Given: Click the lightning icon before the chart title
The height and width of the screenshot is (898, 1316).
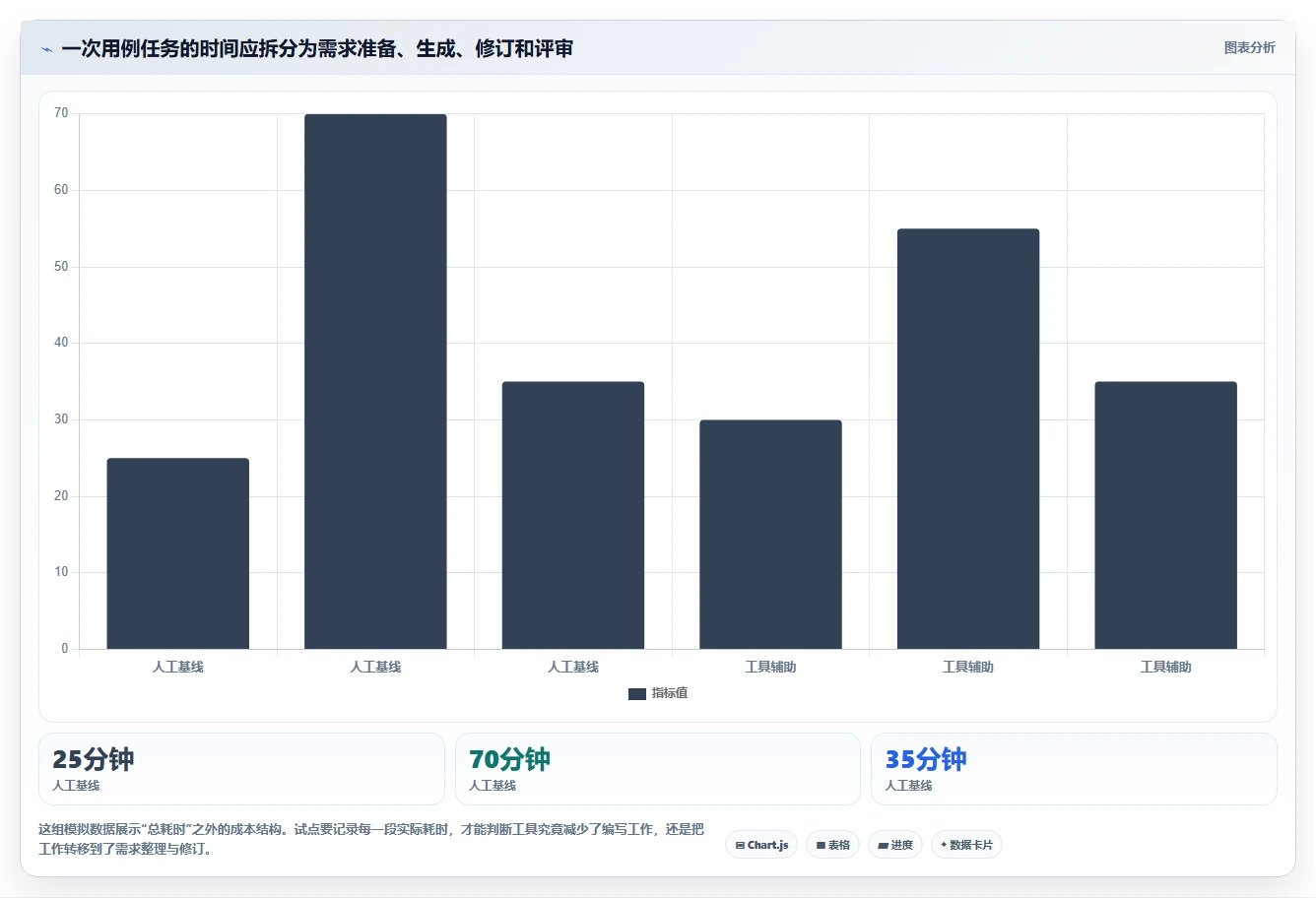Looking at the screenshot, I should click(46, 49).
